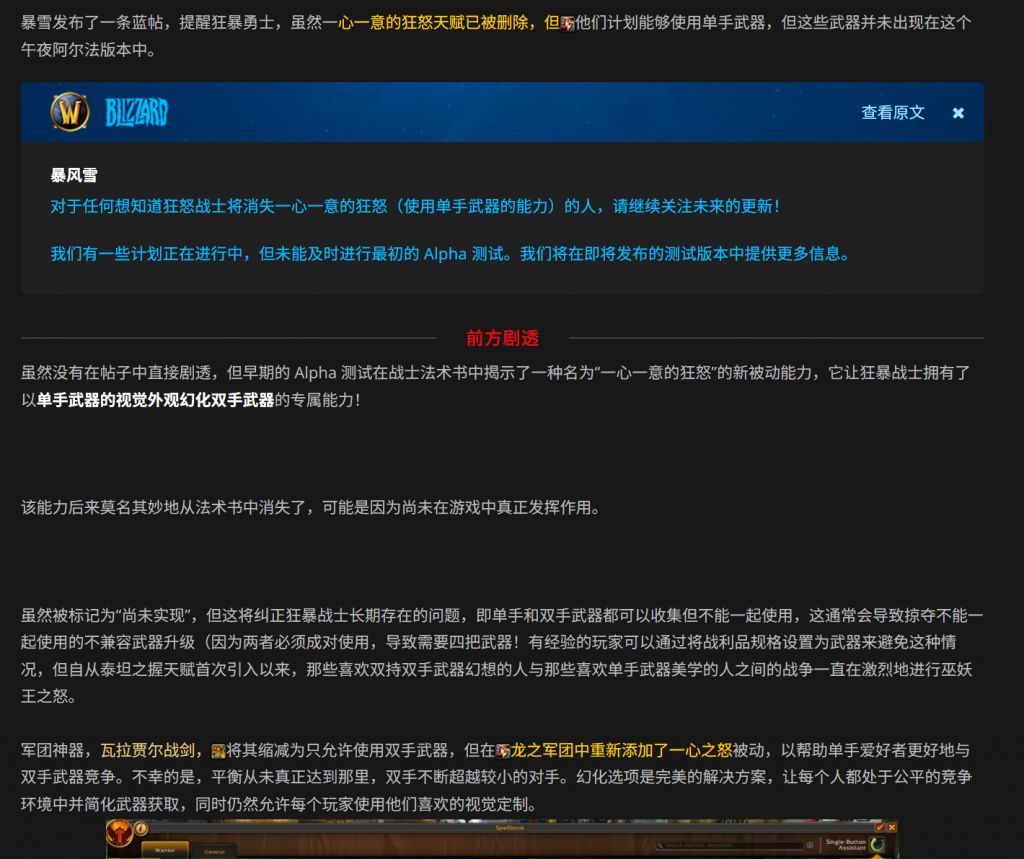This screenshot has width=1024, height=859.
Task: Switch to the General spellbook tab
Action: [214, 851]
